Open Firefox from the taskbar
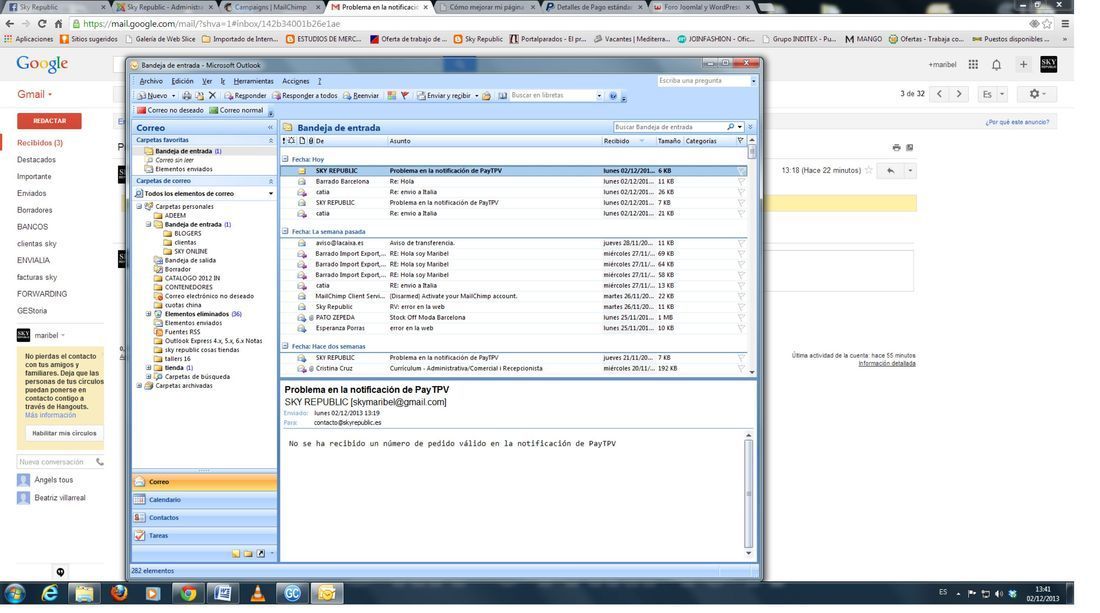This screenshot has width=1100, height=613. pyautogui.click(x=119, y=593)
